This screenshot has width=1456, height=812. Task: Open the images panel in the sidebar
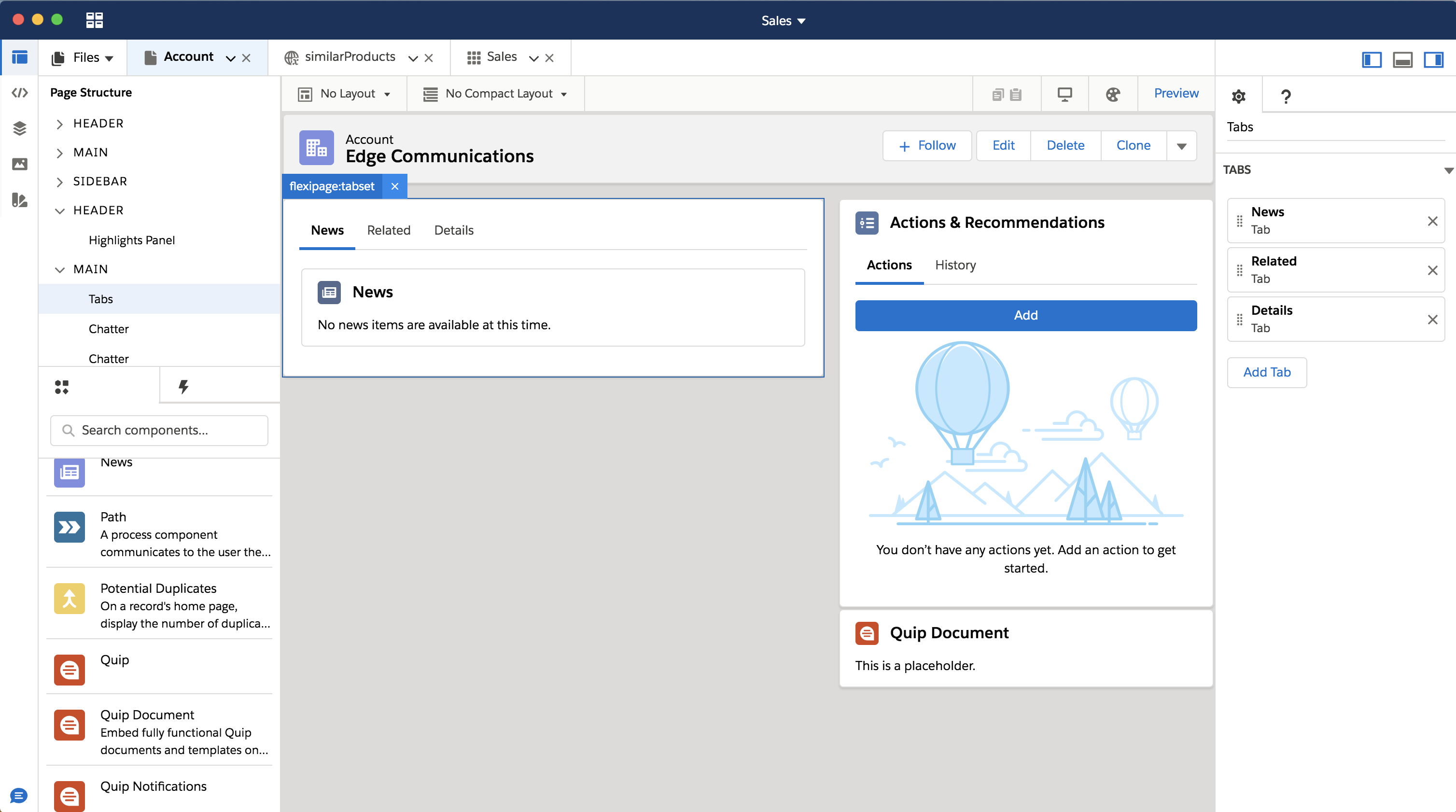(20, 165)
